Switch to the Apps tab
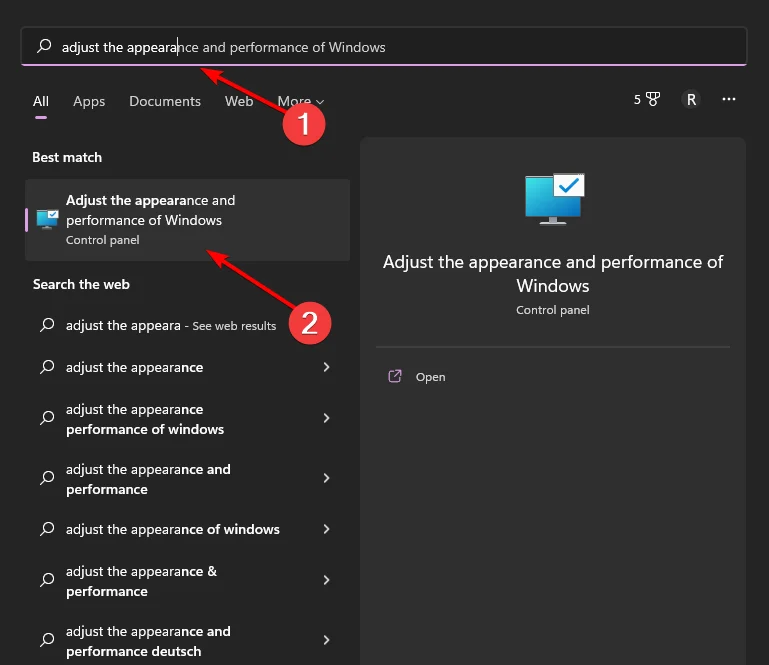769x665 pixels. 89,101
